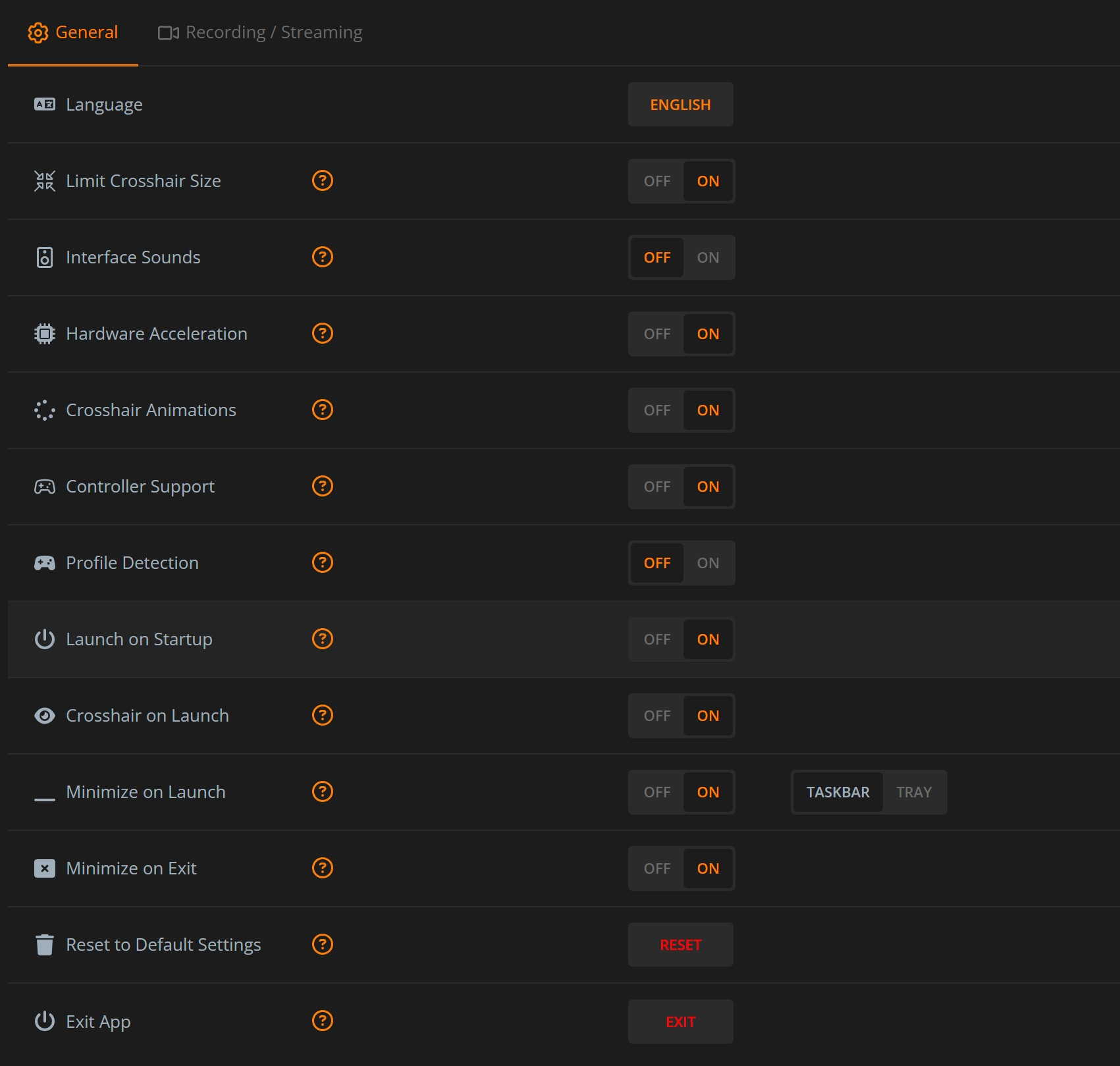Show help for Interface Sounds
The image size is (1120, 1066).
tap(323, 257)
